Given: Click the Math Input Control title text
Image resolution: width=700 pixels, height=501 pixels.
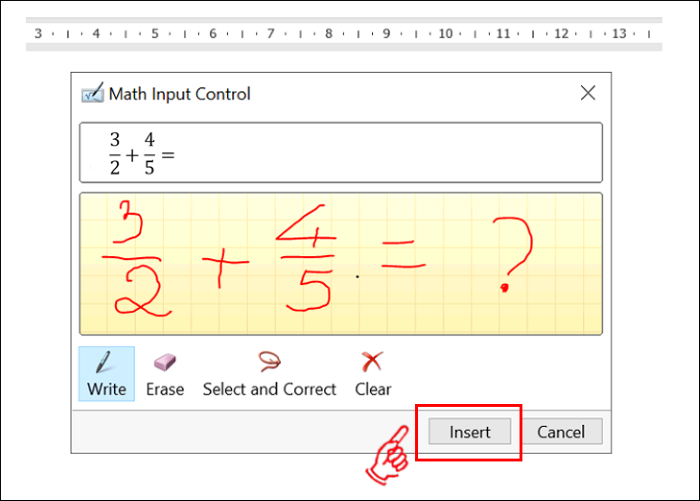Looking at the screenshot, I should [x=179, y=94].
